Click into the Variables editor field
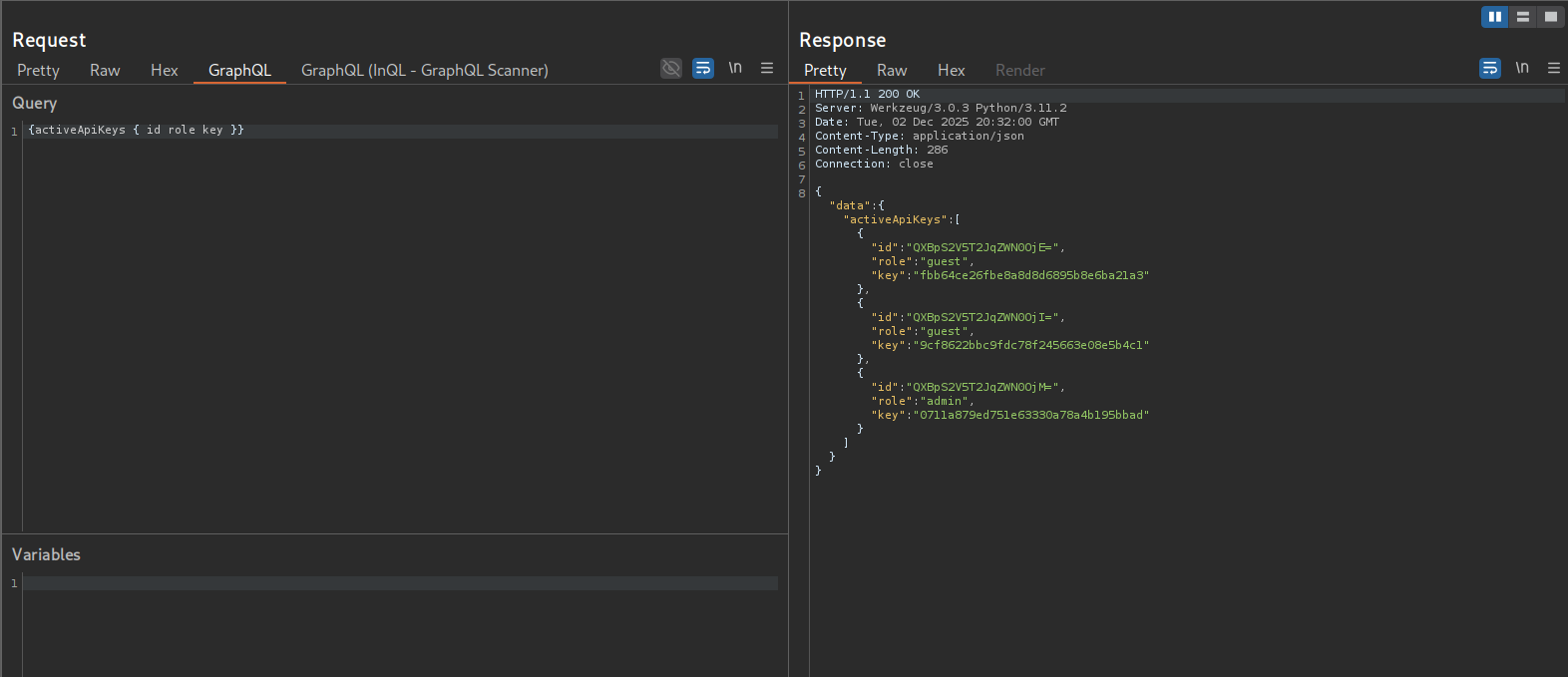 399,583
